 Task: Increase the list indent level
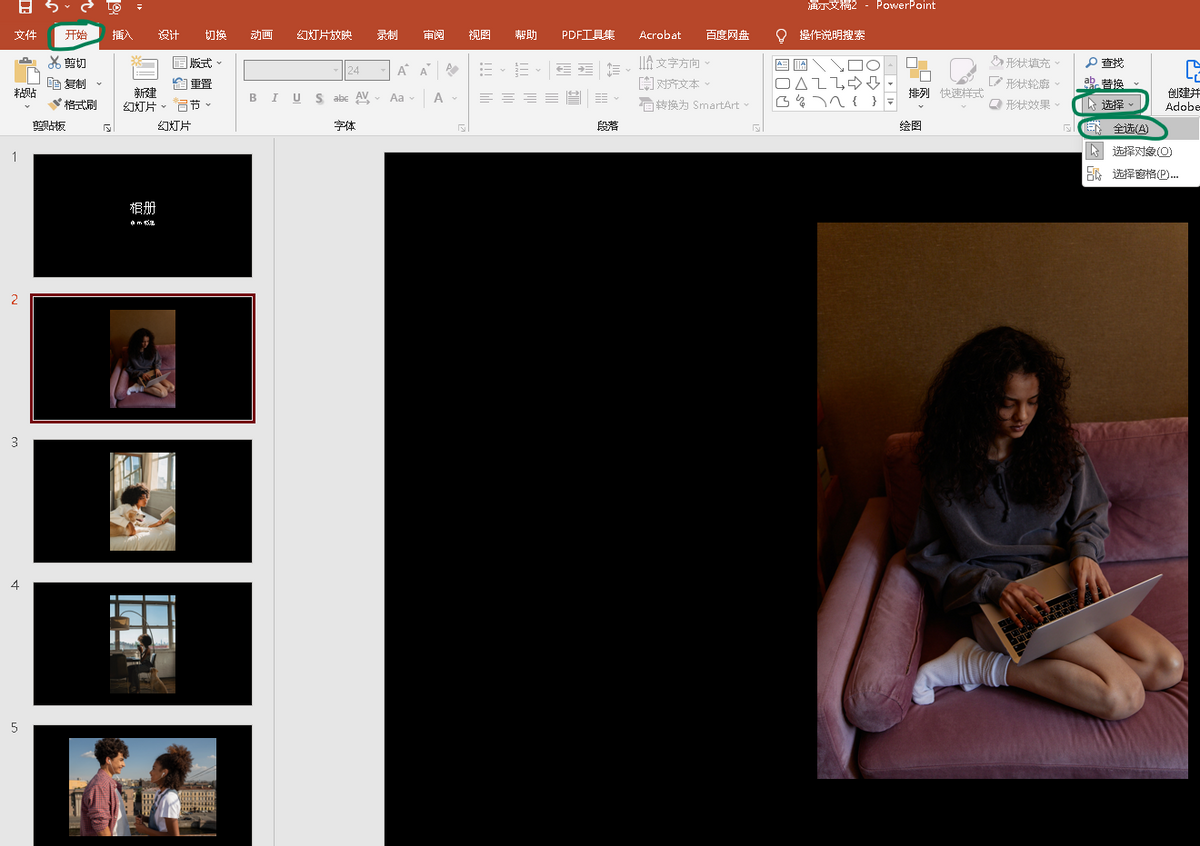tap(587, 70)
